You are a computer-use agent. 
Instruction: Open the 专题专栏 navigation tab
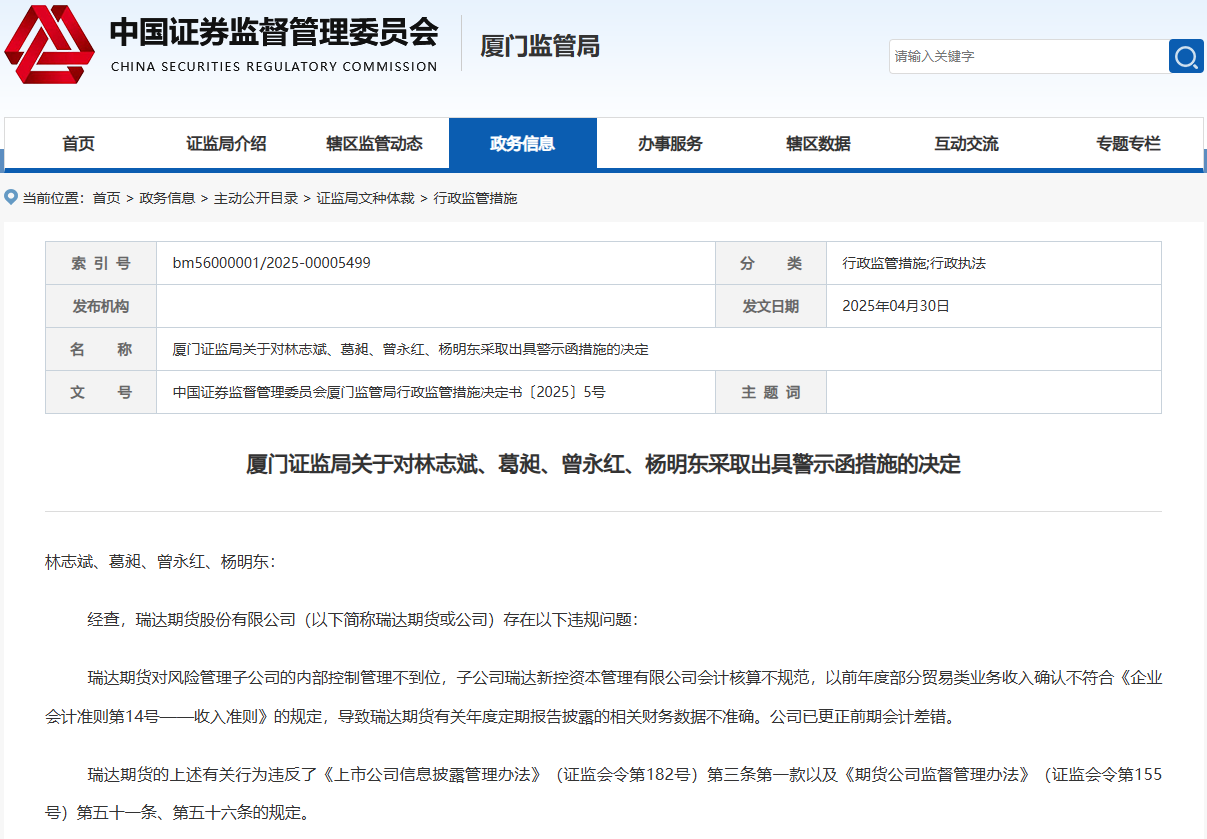click(1128, 144)
